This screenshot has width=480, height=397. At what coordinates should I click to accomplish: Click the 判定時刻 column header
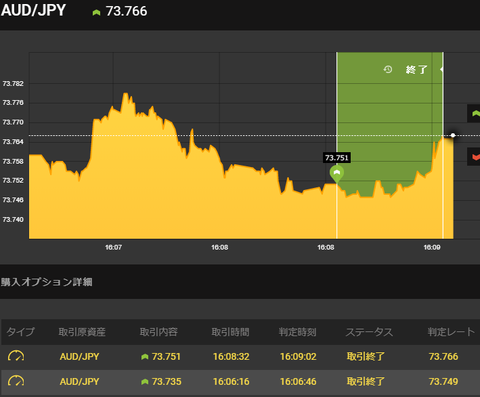(298, 332)
